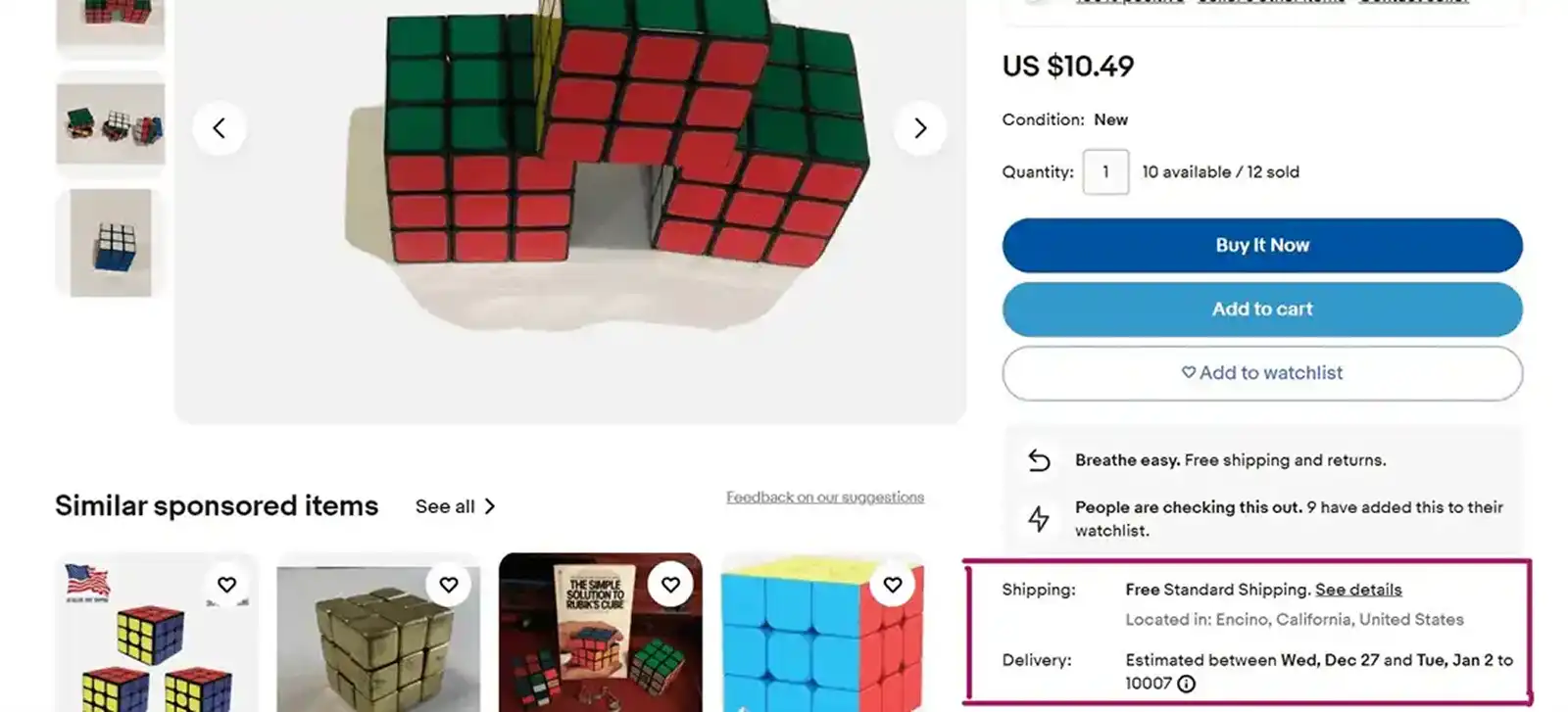Screen dimensions: 1568x712
Task: Toggle the heart on the American flag cubes listing
Action: 227,584
